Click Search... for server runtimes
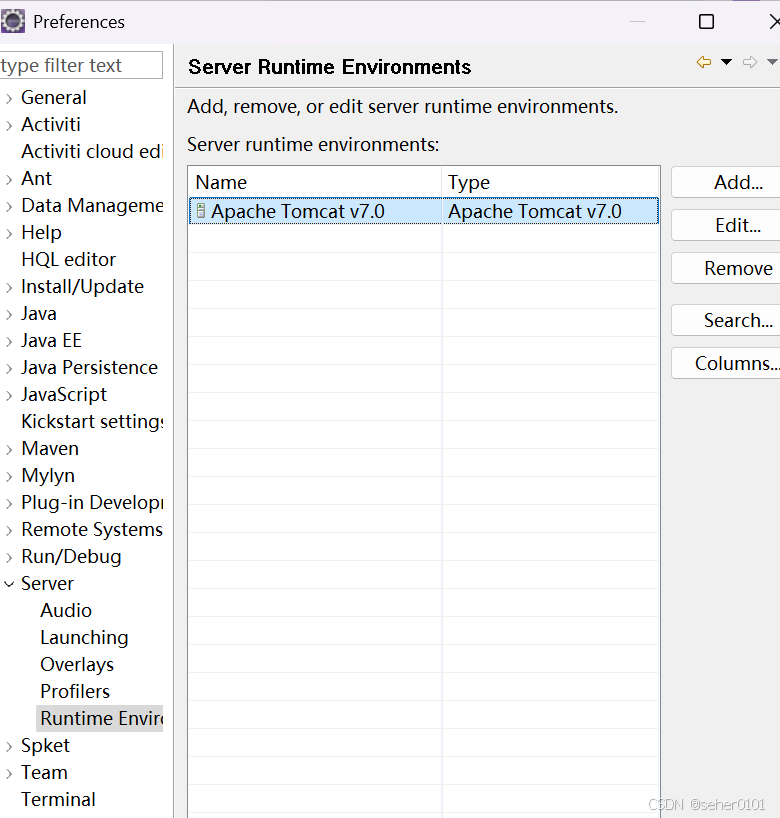This screenshot has height=818, width=780. pos(727,320)
